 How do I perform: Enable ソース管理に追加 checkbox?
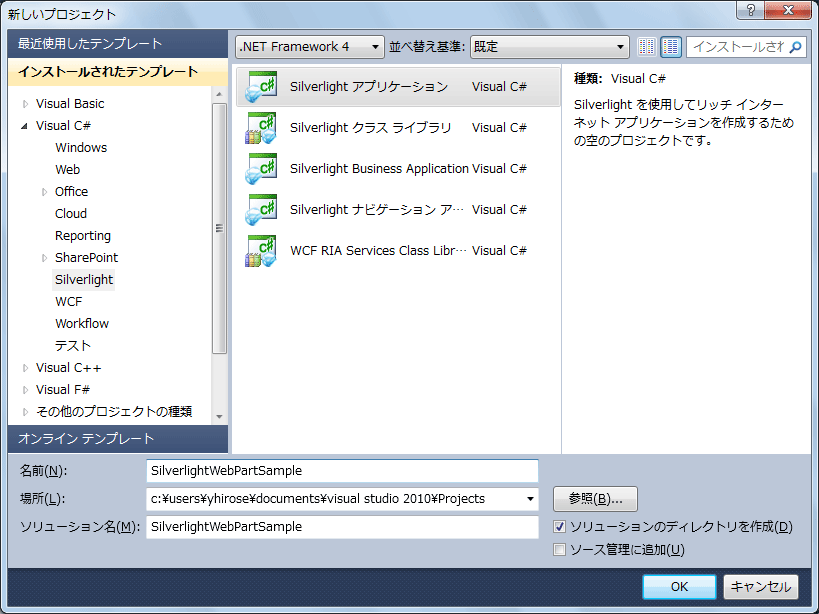559,550
